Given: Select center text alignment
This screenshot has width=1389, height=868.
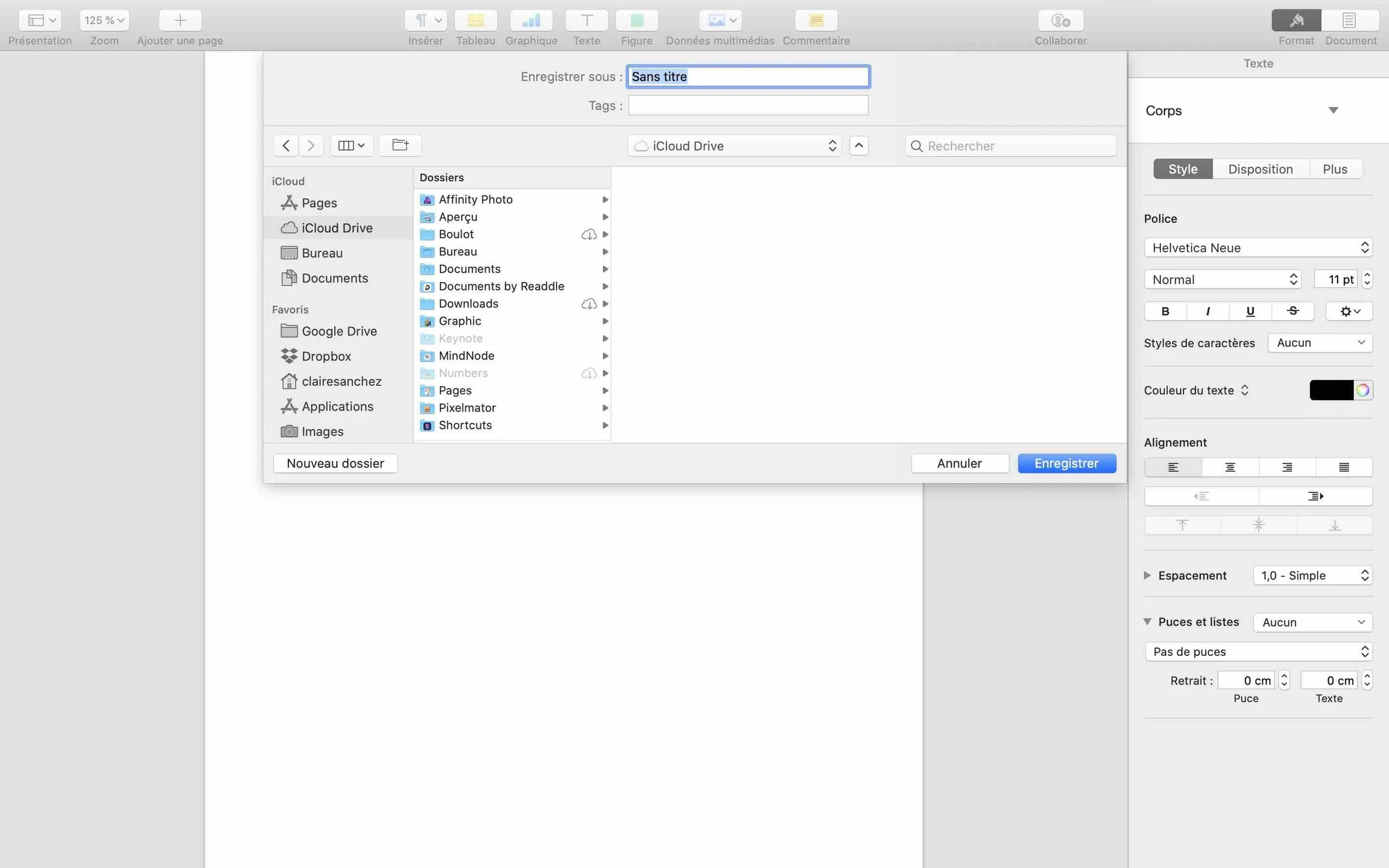Looking at the screenshot, I should (x=1230, y=467).
